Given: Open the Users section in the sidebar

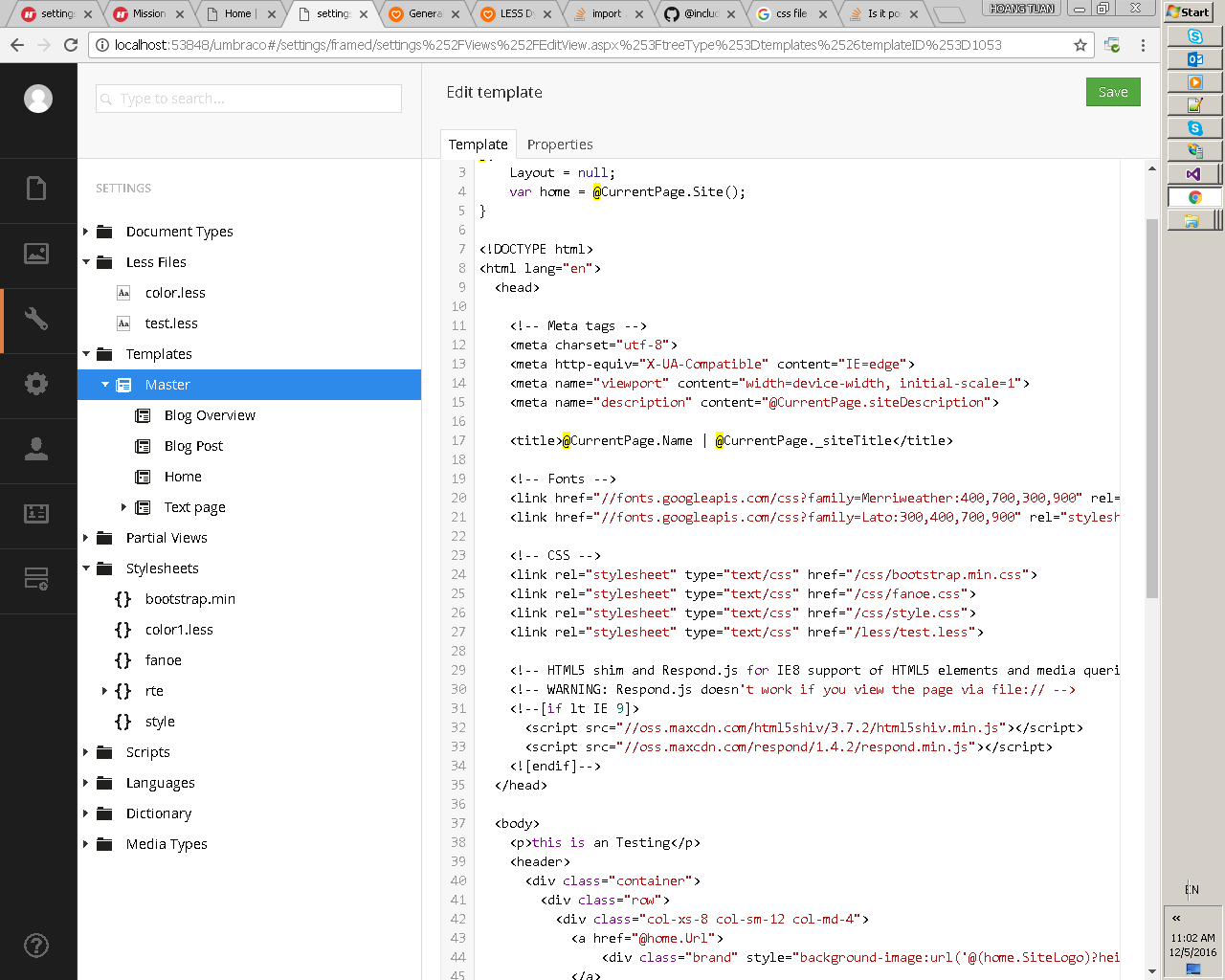Looking at the screenshot, I should point(36,449).
